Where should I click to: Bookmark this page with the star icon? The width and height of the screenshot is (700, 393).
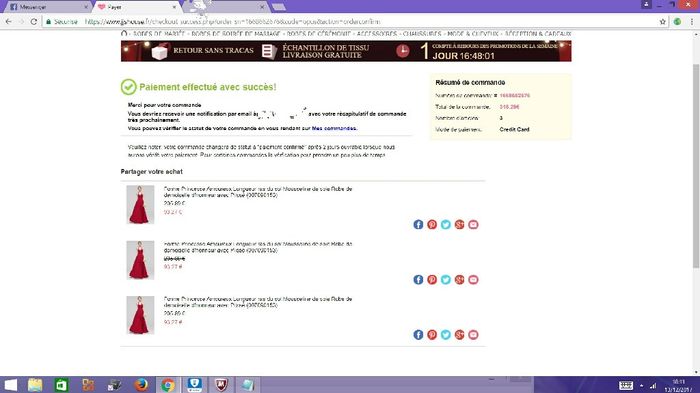(x=662, y=21)
